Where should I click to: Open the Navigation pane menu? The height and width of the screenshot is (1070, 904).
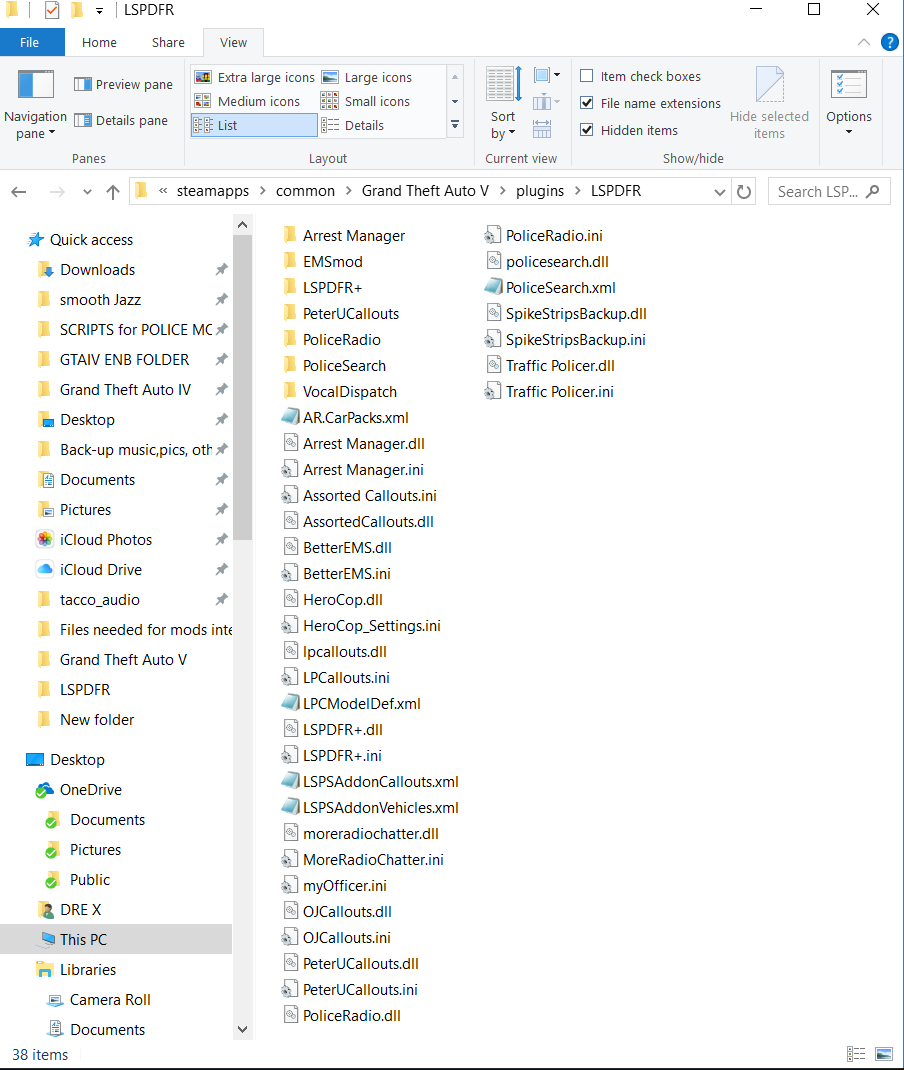35,105
